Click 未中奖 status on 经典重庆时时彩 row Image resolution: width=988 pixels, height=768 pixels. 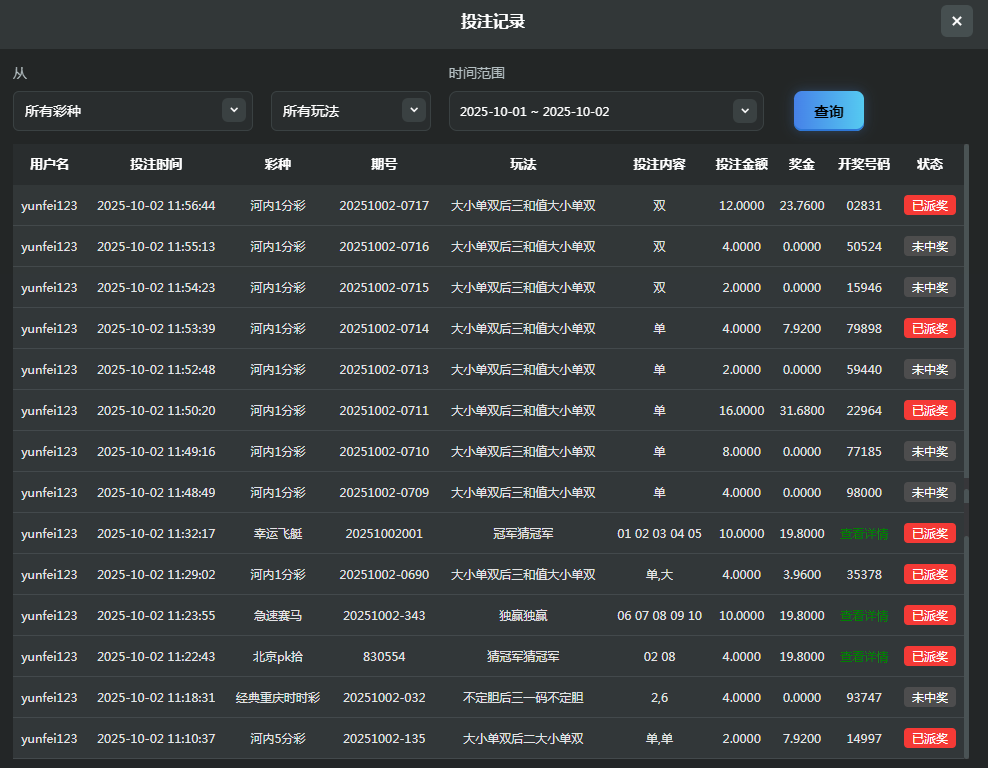tap(929, 697)
